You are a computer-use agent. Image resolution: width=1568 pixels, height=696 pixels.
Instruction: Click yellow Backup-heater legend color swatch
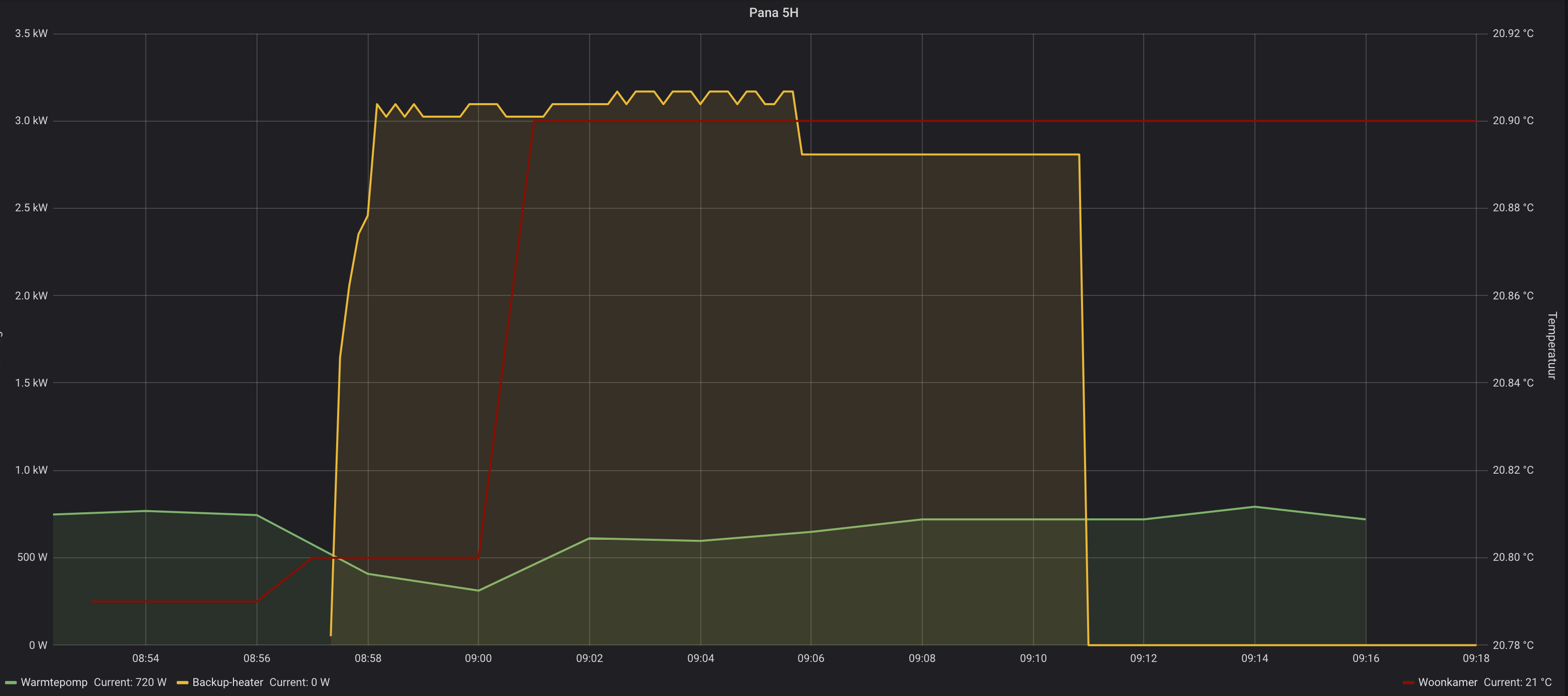coord(182,682)
